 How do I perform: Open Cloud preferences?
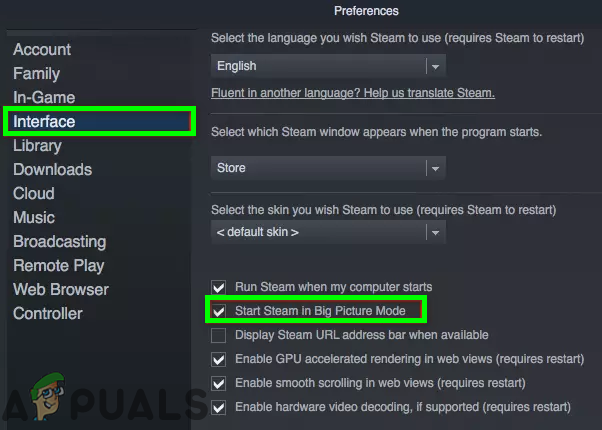(34, 193)
